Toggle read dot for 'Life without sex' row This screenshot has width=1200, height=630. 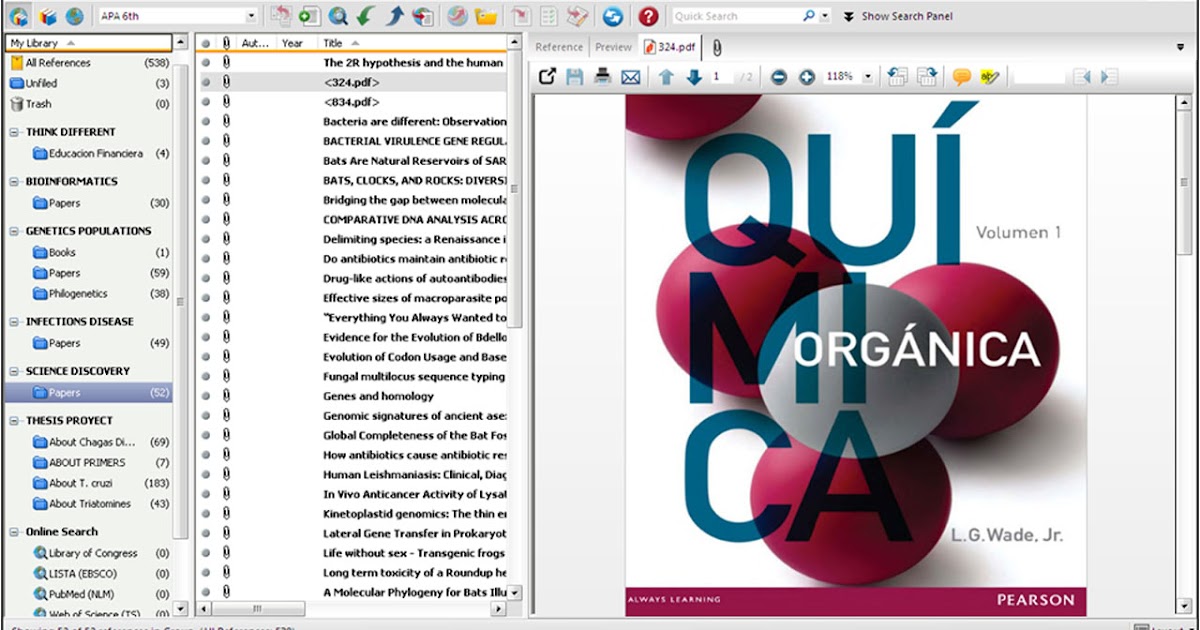[206, 553]
